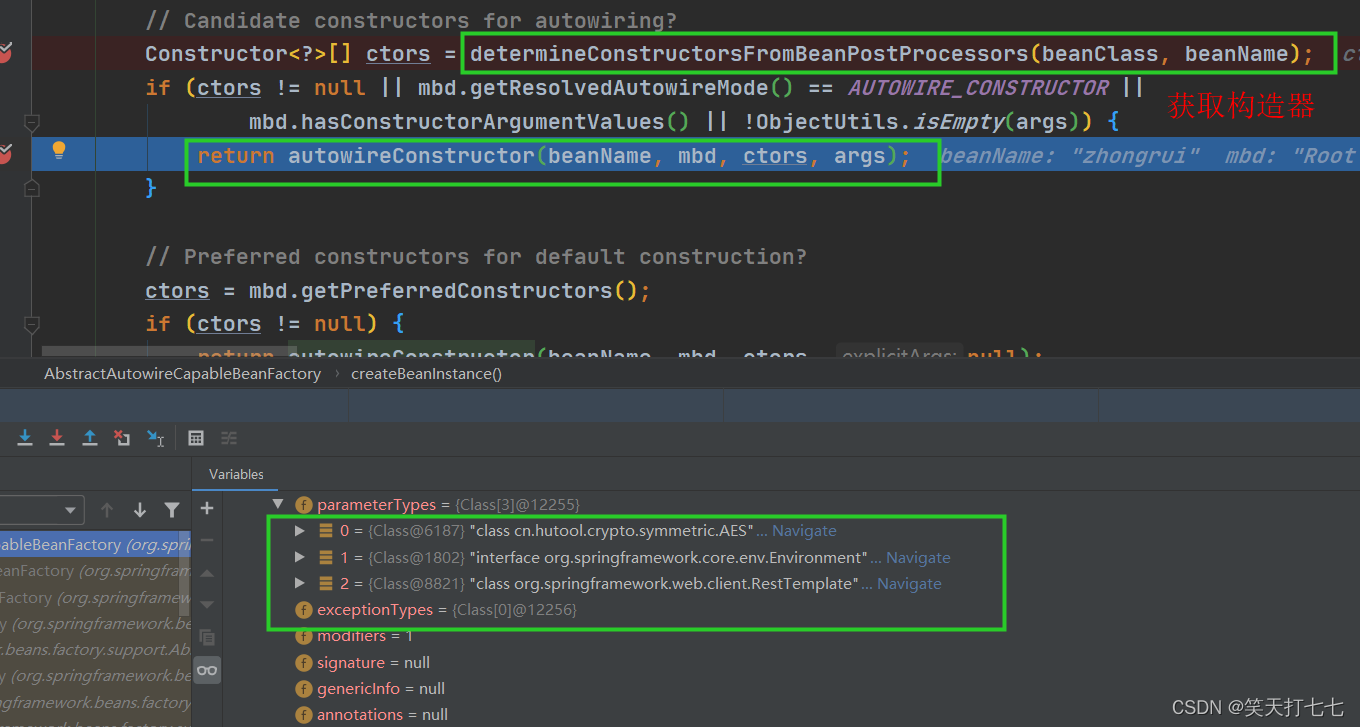Toggle Show Watches glasses icon
1360x727 pixels.
tap(207, 670)
